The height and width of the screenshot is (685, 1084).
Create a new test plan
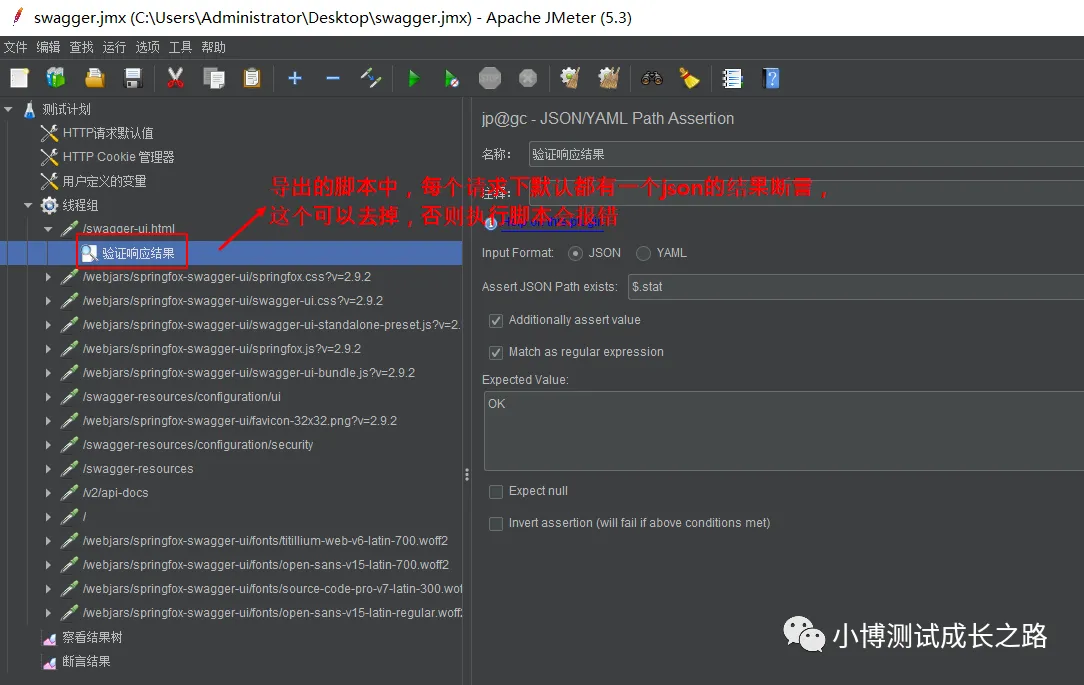[17, 78]
